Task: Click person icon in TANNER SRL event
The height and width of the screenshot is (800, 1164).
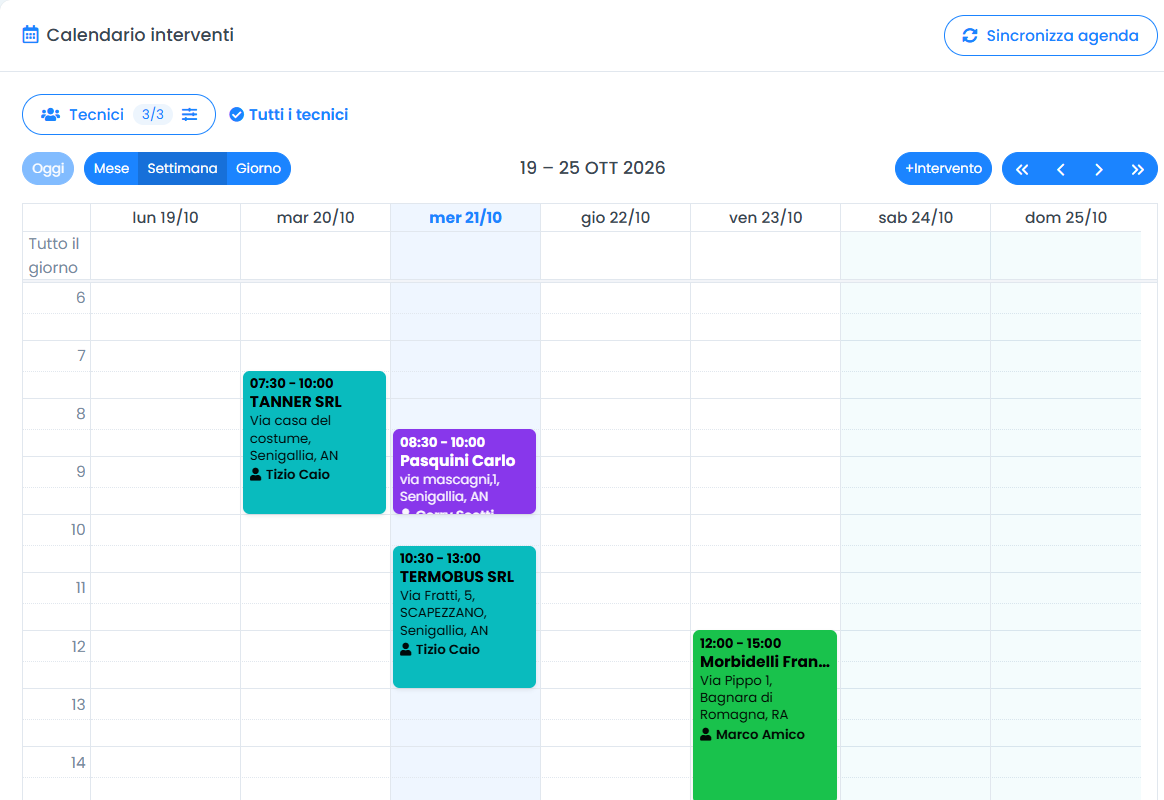Action: coord(255,474)
